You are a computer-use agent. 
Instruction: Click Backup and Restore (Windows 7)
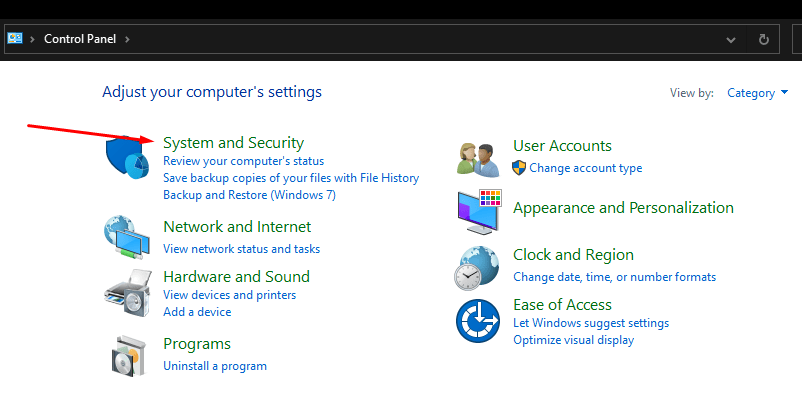pos(249,195)
